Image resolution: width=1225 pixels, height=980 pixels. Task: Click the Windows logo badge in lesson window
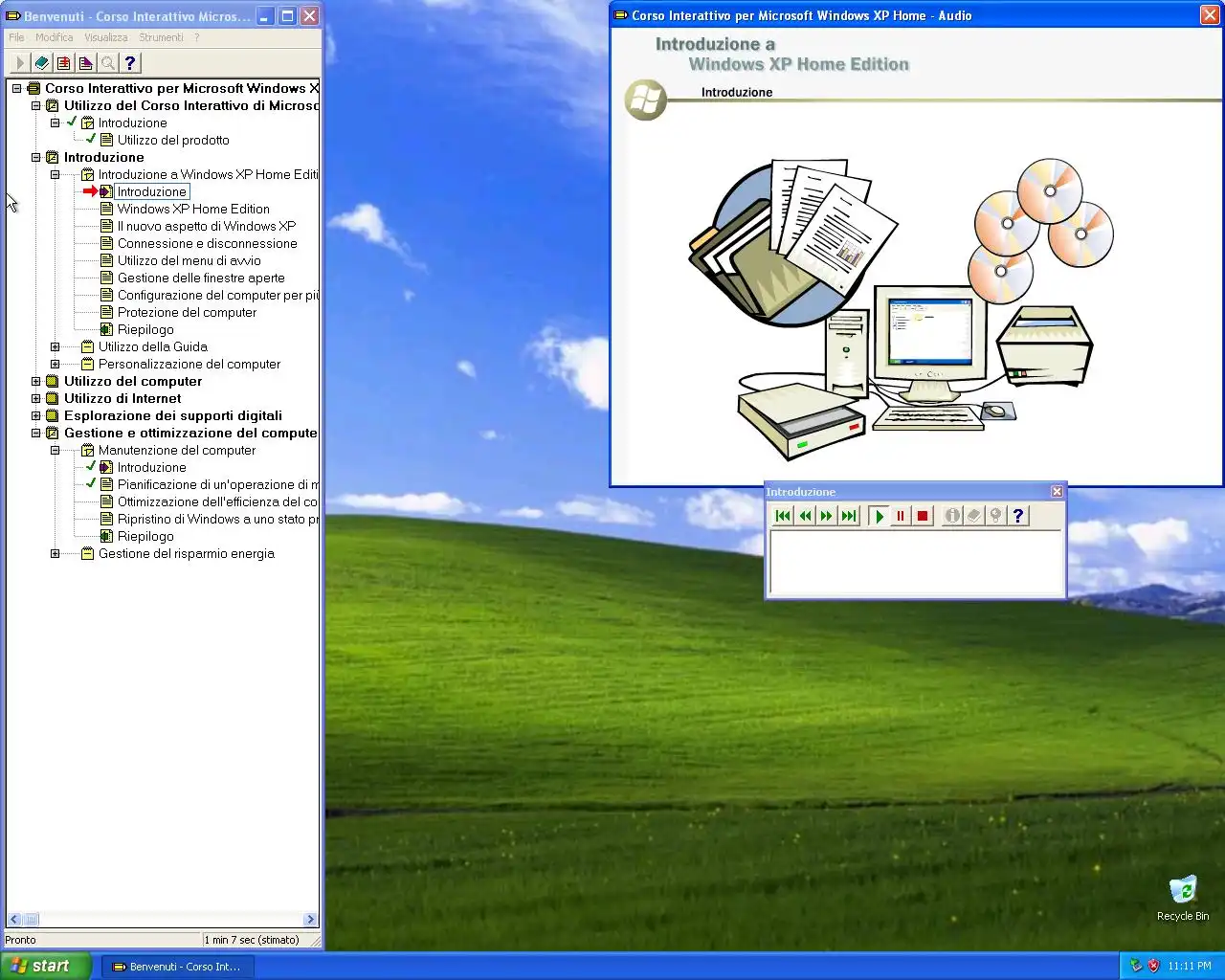coord(646,100)
